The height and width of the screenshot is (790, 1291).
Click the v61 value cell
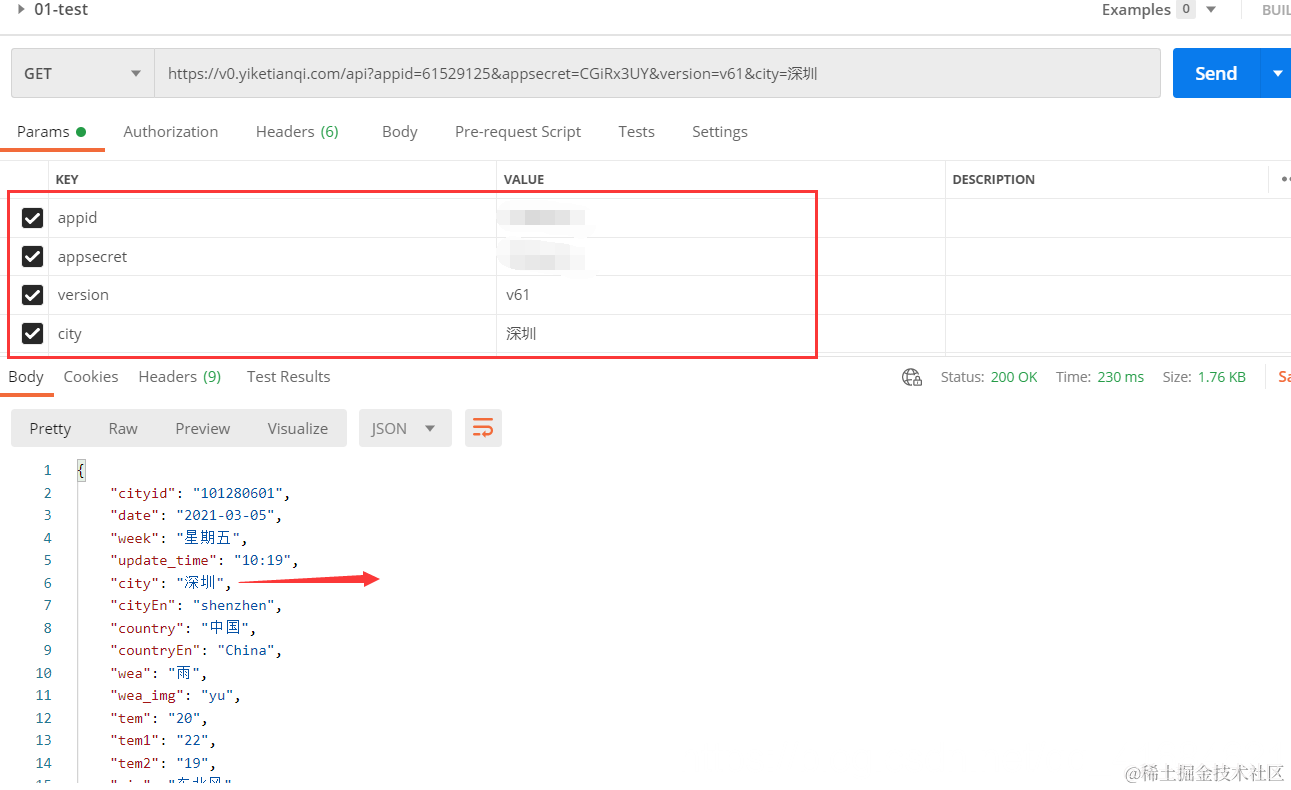tap(720, 295)
